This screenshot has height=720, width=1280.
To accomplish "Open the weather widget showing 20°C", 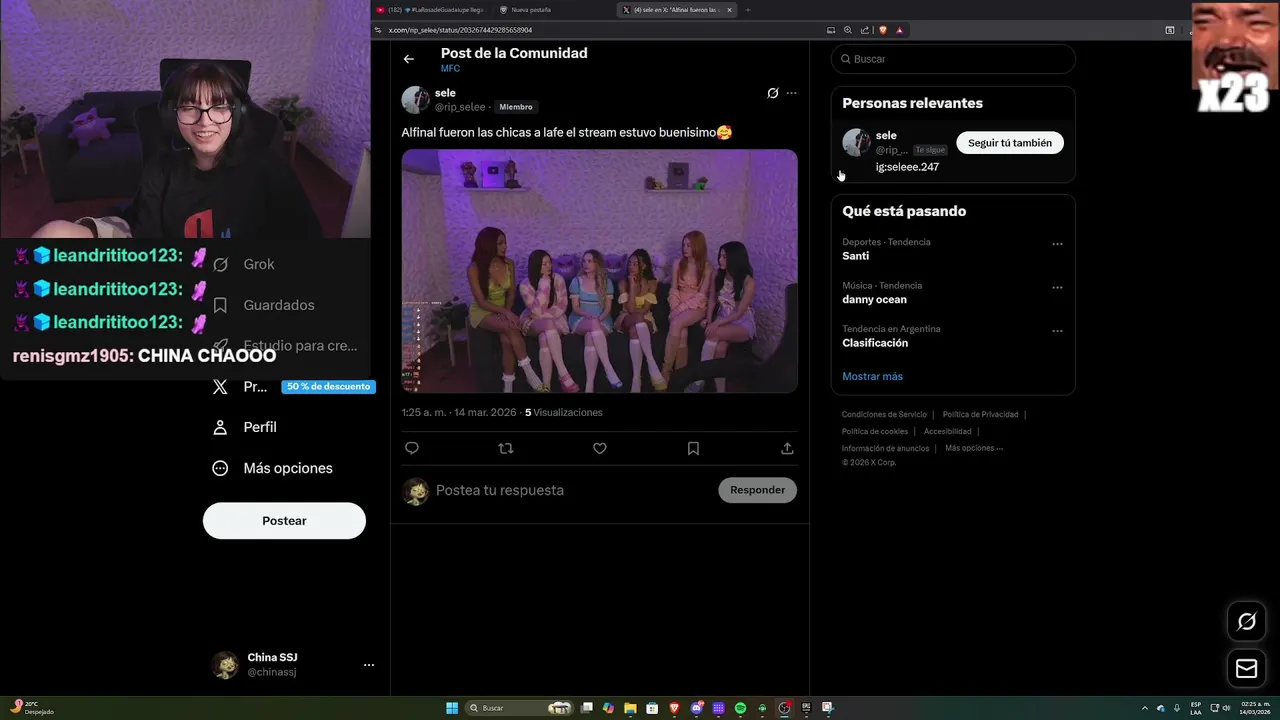I will point(30,708).
